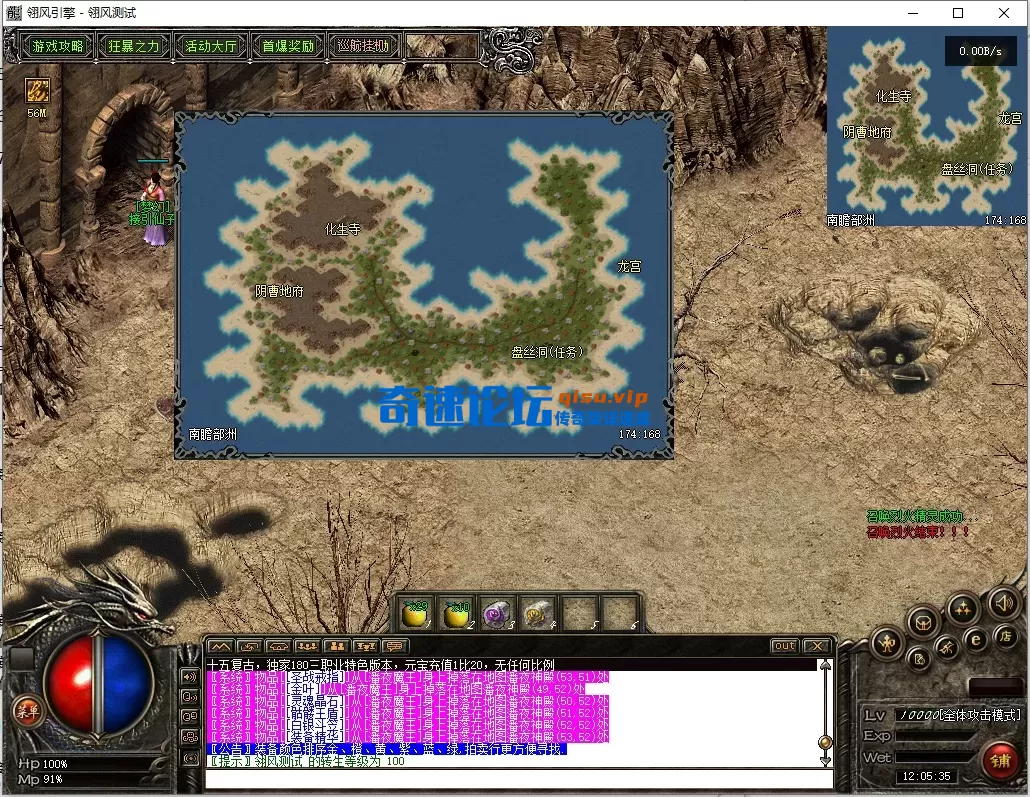Open the 游戏攻略 guide menu
Screen dimensions: 1030x797
pyautogui.click(x=58, y=46)
